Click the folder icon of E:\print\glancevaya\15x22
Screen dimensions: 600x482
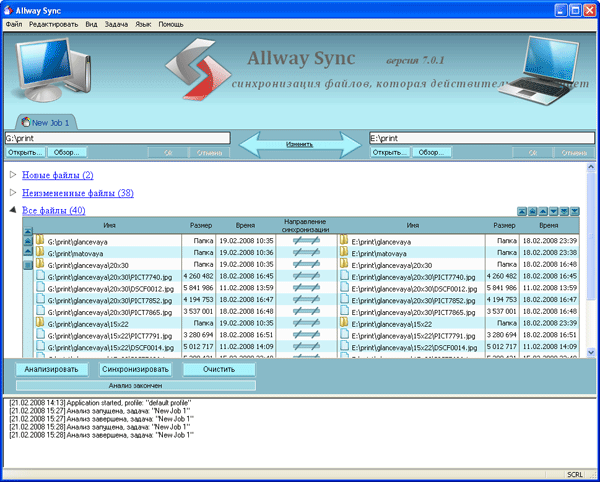(x=344, y=323)
